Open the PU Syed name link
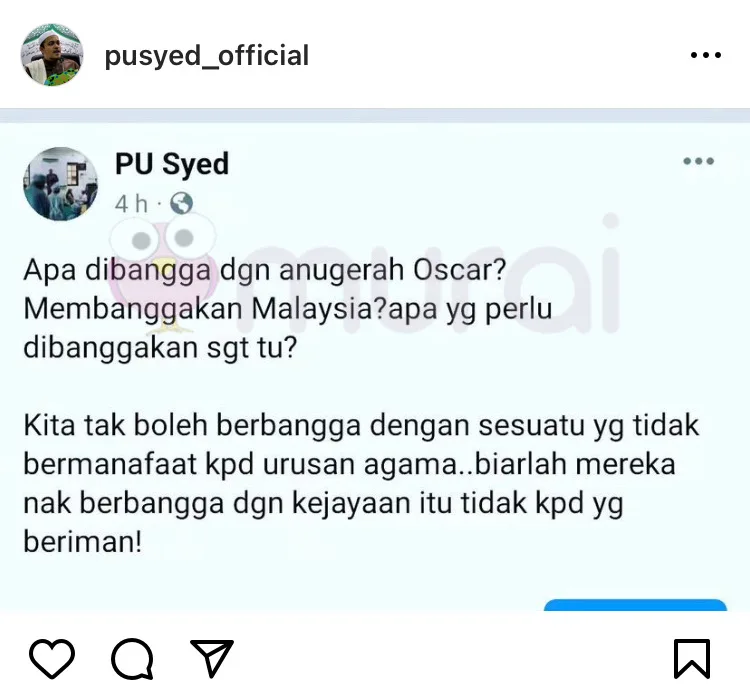750x700 pixels. click(x=172, y=164)
